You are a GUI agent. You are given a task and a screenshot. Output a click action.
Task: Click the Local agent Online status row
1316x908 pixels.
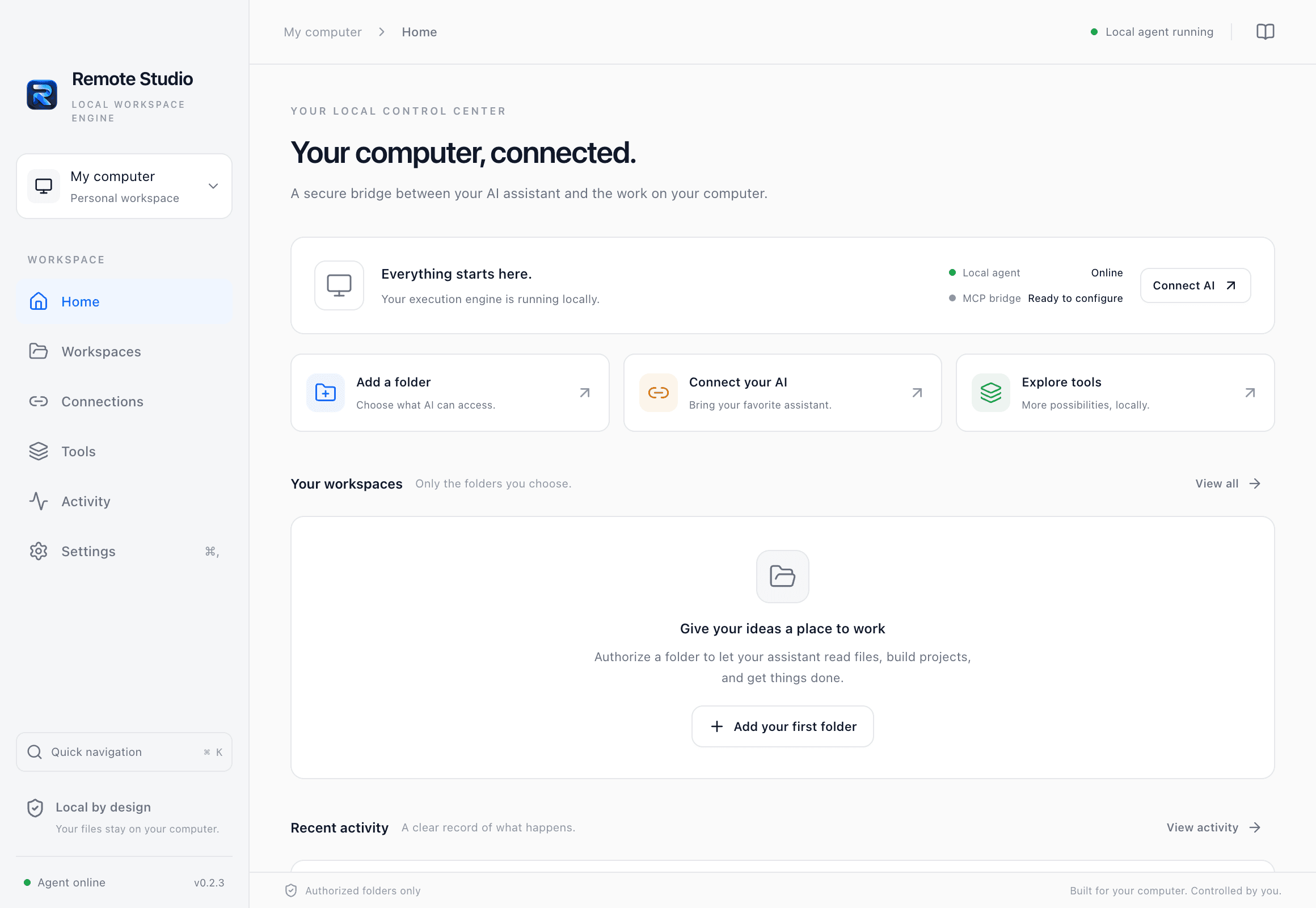(1035, 272)
